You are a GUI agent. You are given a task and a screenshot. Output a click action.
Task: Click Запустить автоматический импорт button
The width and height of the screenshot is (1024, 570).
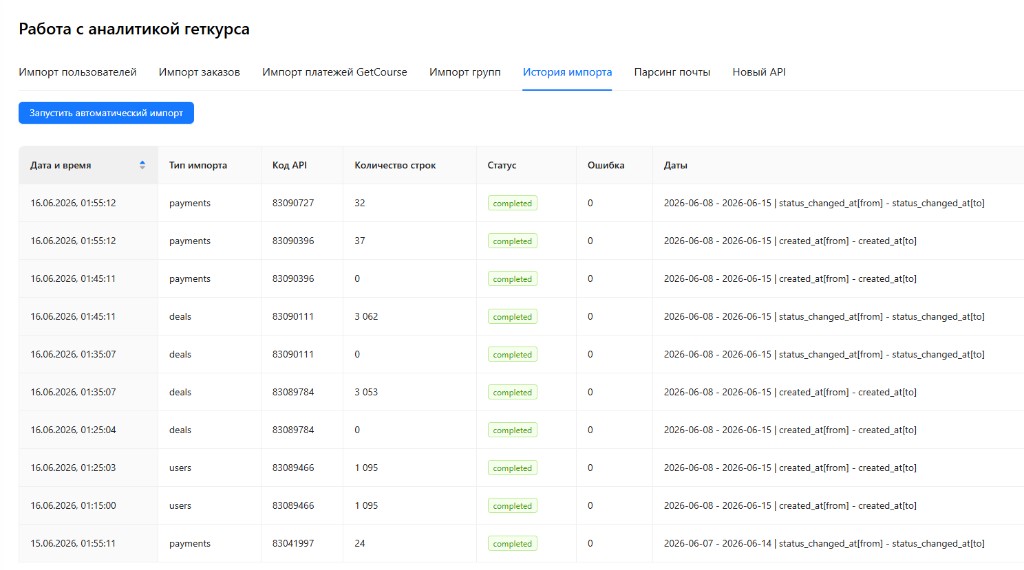[106, 113]
